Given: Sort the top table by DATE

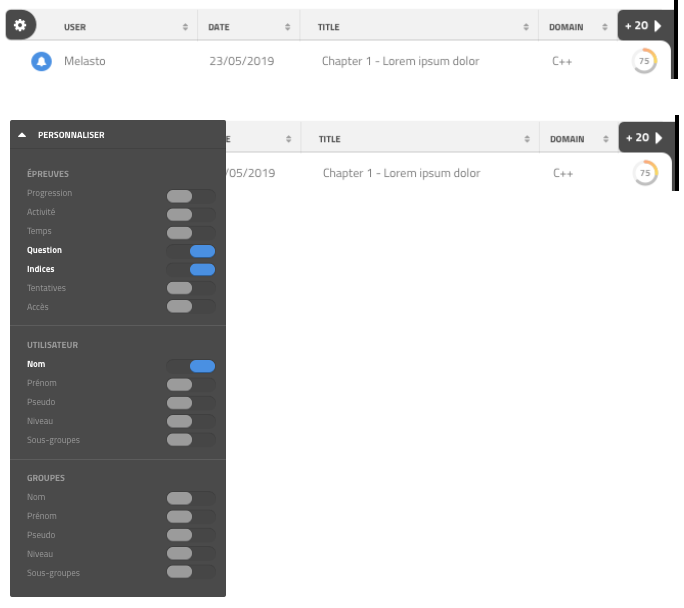Looking at the screenshot, I should 287,27.
